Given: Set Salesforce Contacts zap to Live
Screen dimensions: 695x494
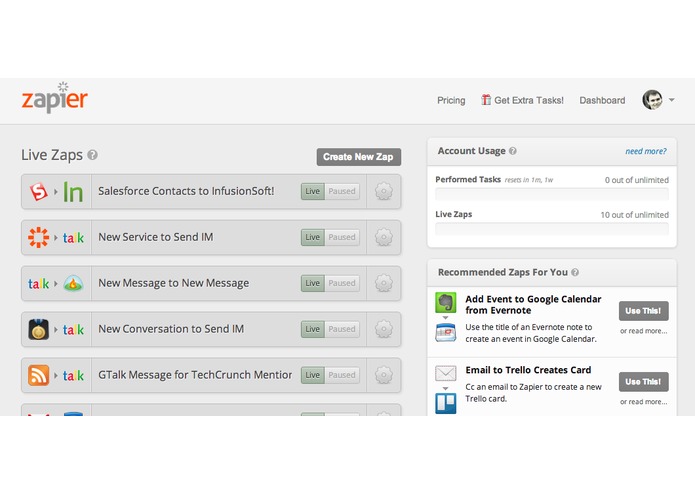Looking at the screenshot, I should 312,191.
